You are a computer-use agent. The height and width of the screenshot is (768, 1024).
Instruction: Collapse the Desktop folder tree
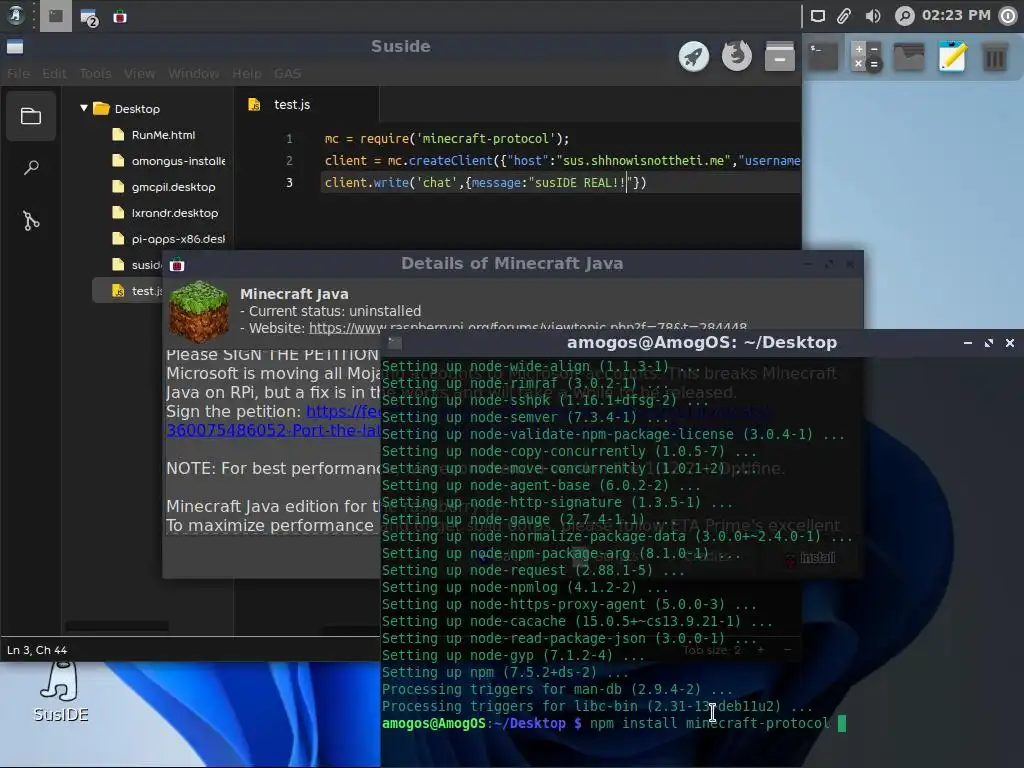[84, 108]
